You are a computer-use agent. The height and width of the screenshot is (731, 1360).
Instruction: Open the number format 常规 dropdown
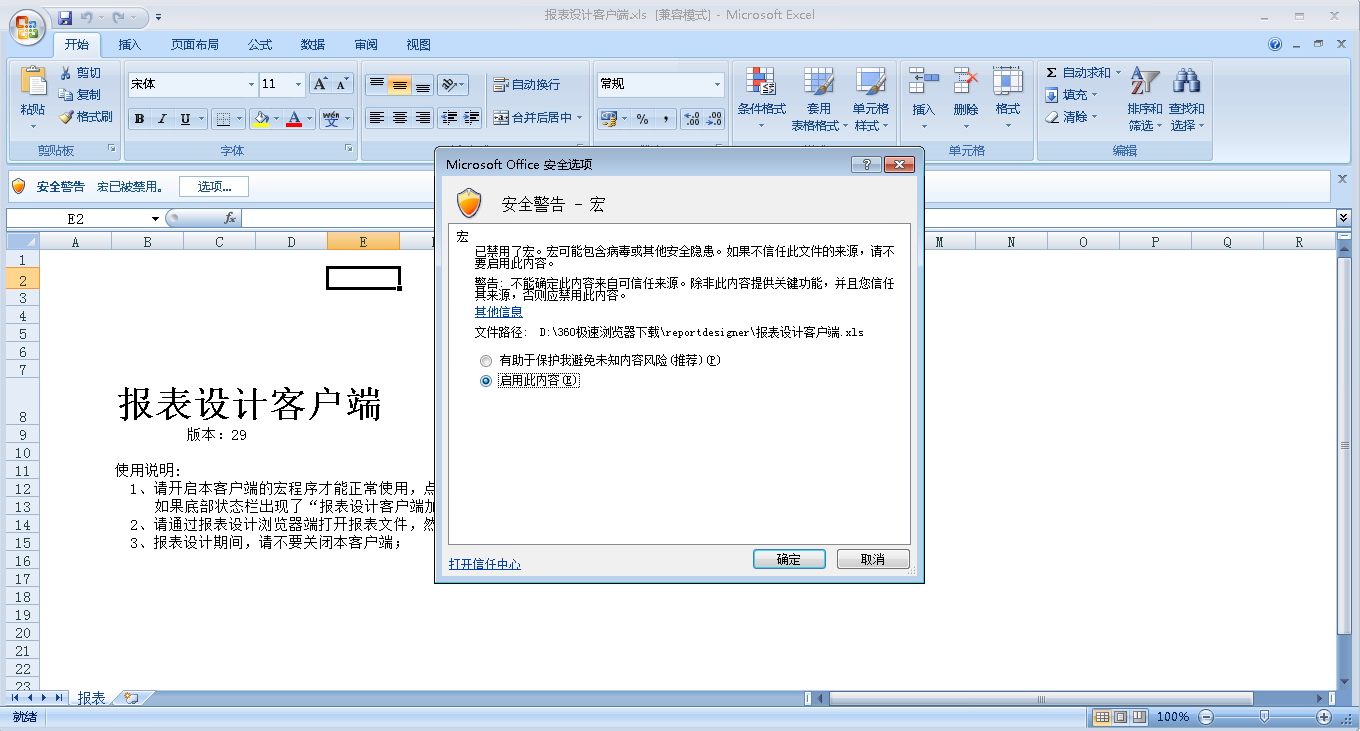717,84
